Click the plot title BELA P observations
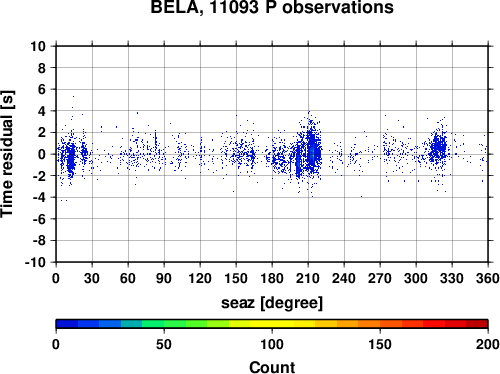Image resolution: width=500 pixels, height=374 pixels. click(x=272, y=7)
